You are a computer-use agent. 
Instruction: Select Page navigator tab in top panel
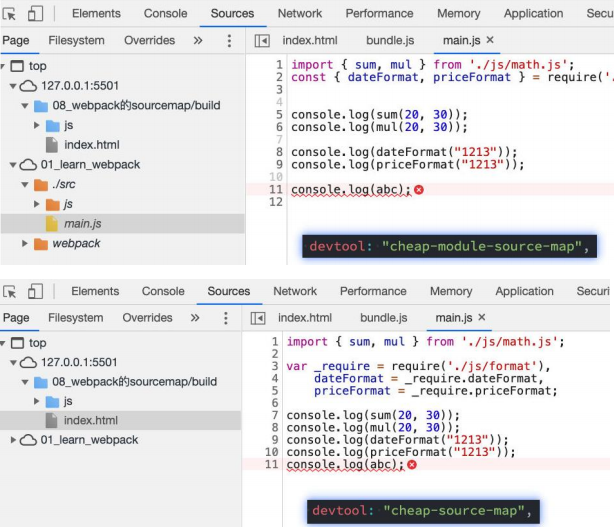(16, 40)
